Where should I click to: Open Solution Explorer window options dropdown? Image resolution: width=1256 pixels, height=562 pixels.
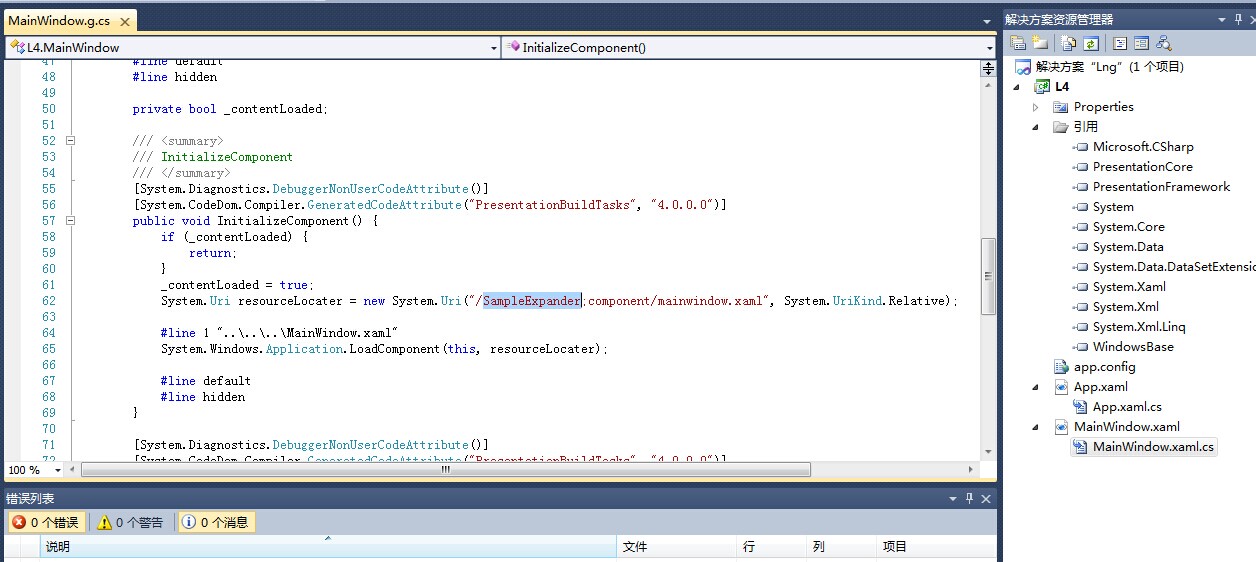coord(1223,19)
